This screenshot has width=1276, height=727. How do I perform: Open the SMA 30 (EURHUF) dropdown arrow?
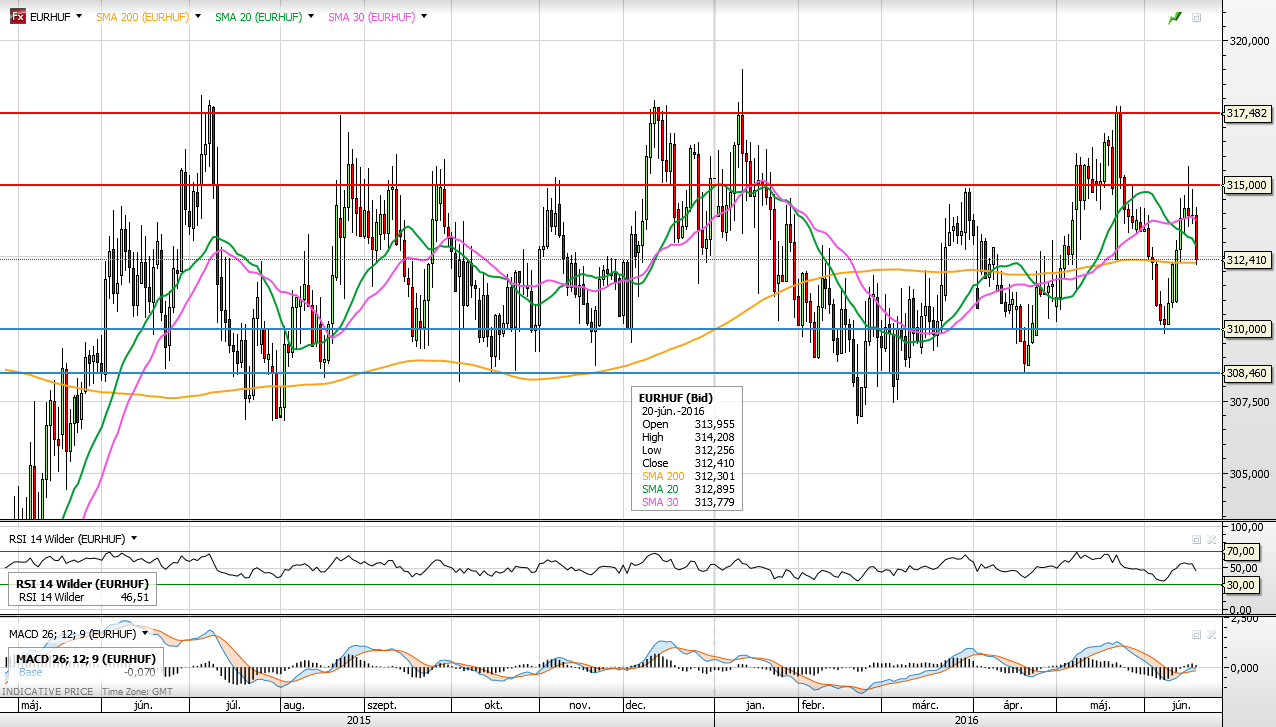click(424, 17)
